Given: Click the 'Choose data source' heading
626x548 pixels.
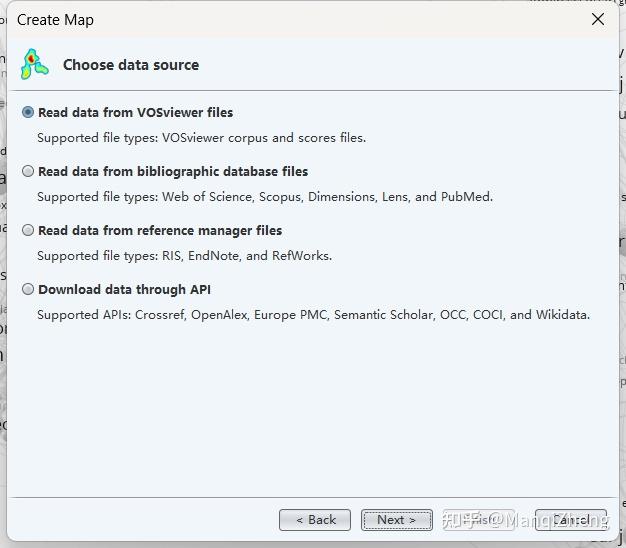Looking at the screenshot, I should click(x=131, y=65).
